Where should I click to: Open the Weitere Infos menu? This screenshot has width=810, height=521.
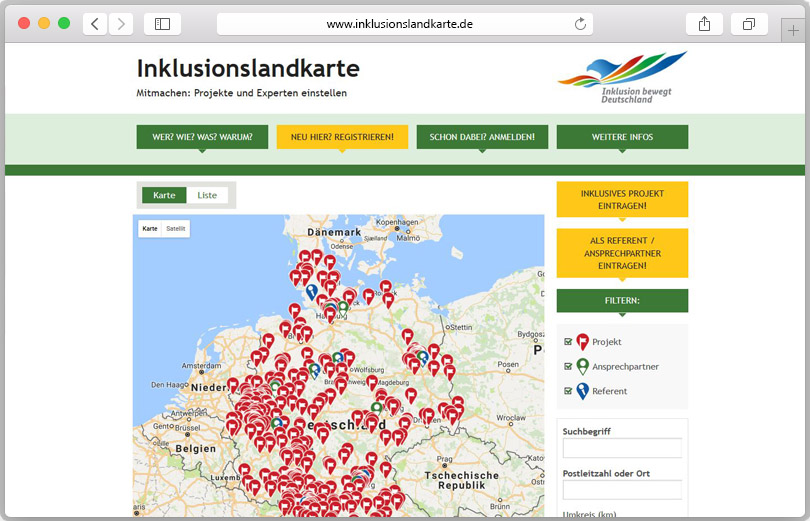tap(622, 137)
